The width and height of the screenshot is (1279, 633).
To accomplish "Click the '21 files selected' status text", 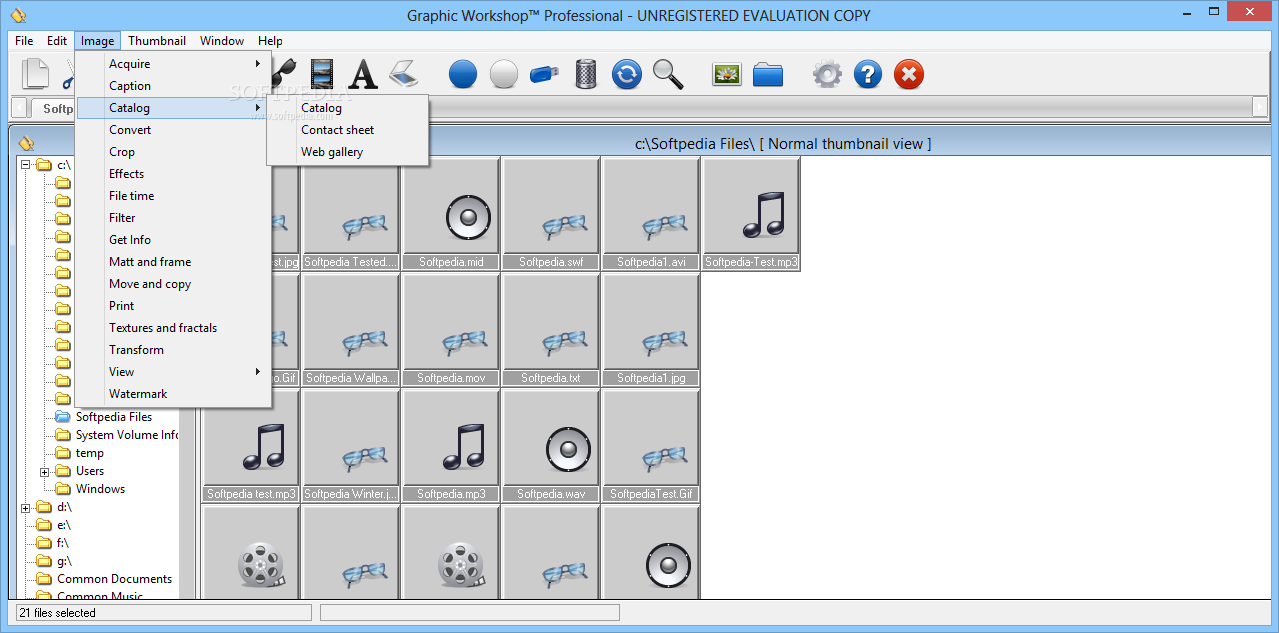I will [57, 613].
